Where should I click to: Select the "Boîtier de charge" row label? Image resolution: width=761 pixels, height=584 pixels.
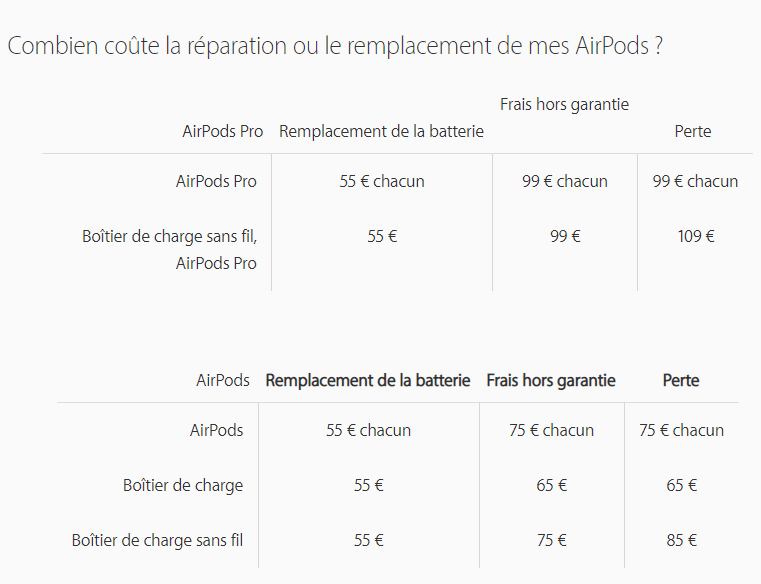point(183,485)
